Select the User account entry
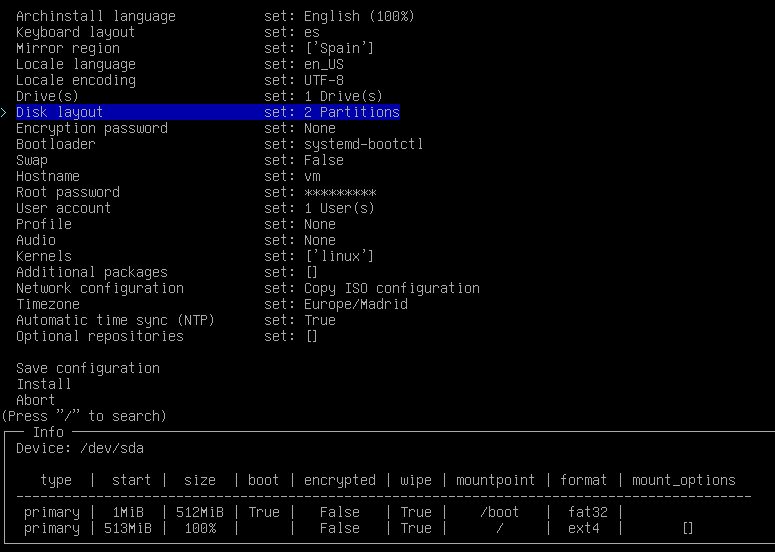Image resolution: width=775 pixels, height=552 pixels. [x=63, y=208]
